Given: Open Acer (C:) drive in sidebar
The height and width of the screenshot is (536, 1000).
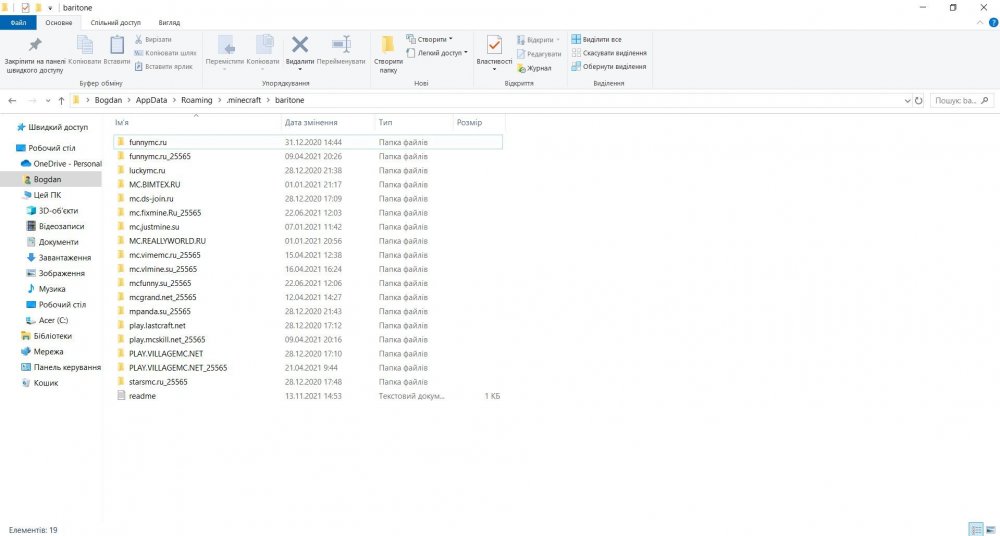Looking at the screenshot, I should click(47, 320).
